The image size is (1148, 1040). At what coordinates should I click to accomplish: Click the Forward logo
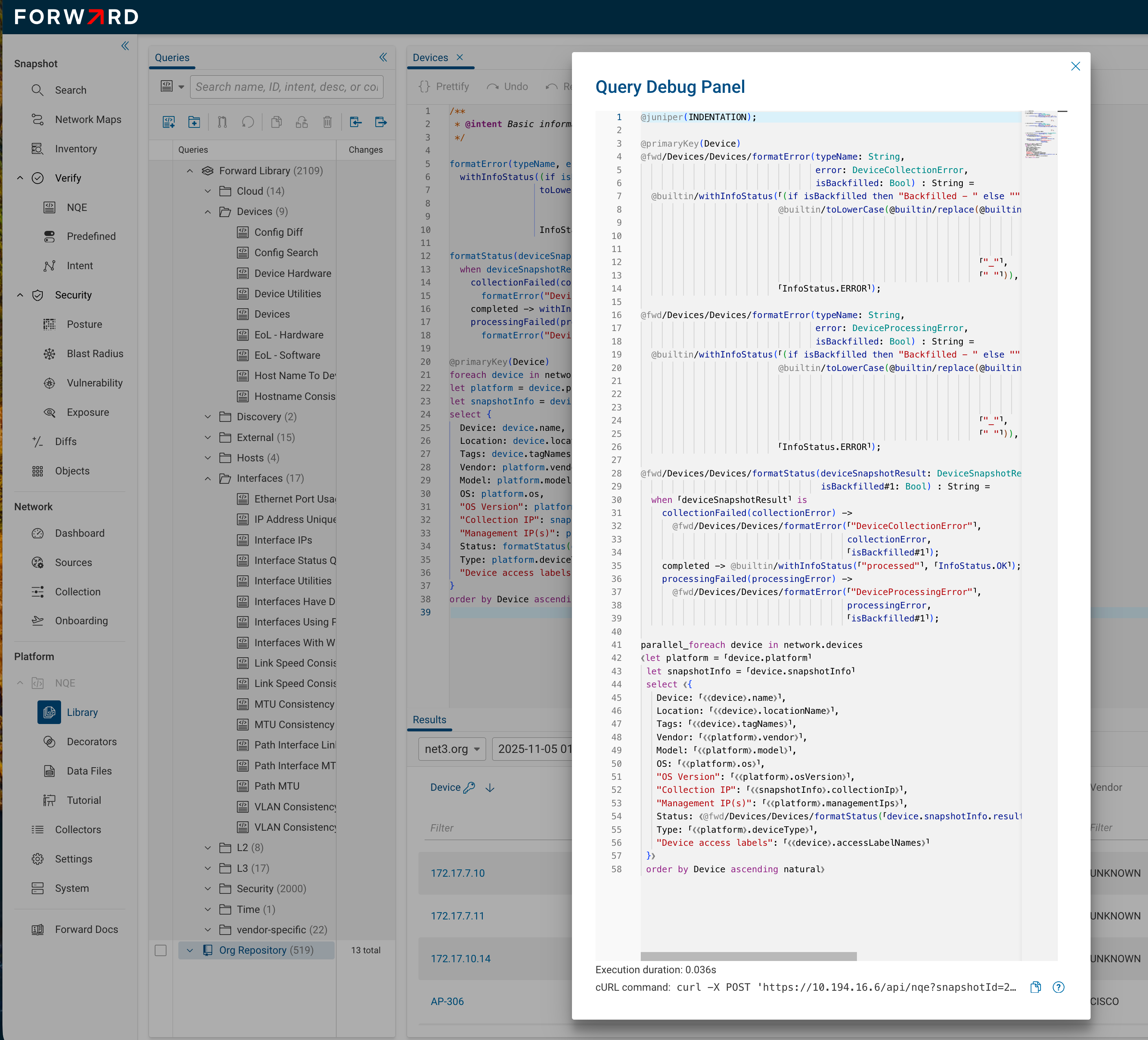76,17
